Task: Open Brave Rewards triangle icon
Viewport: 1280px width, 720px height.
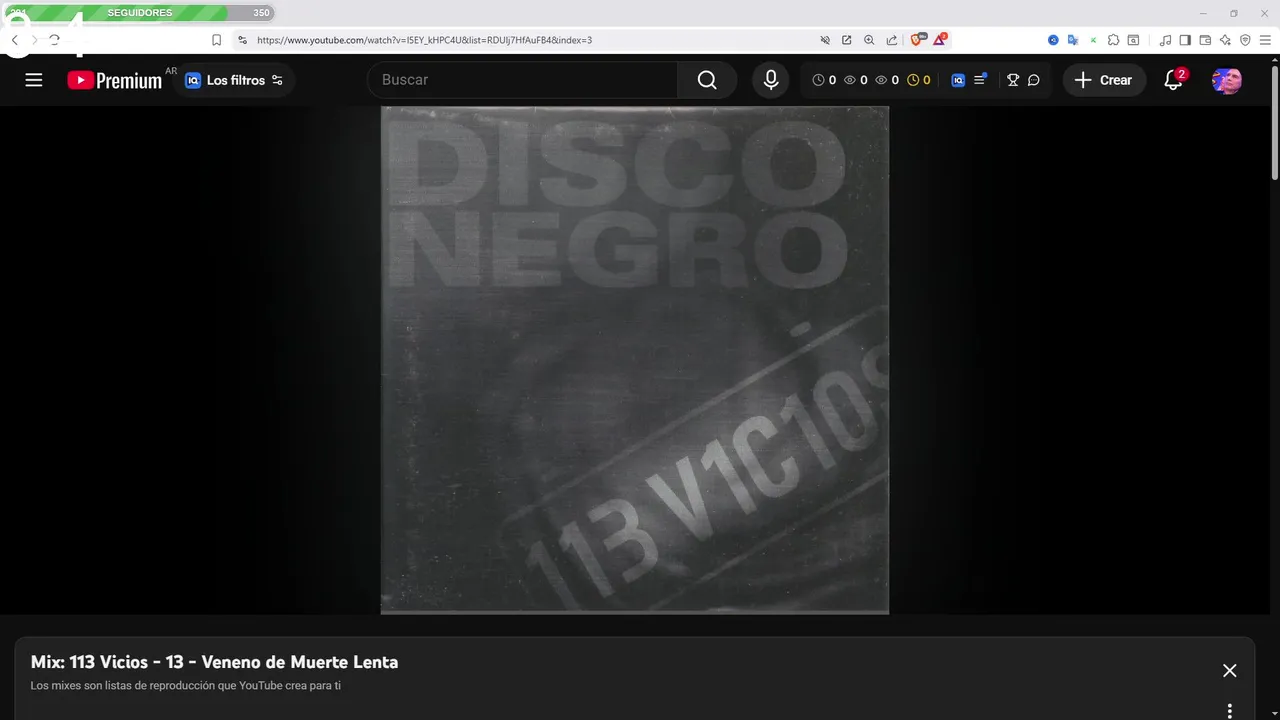Action: (941, 40)
